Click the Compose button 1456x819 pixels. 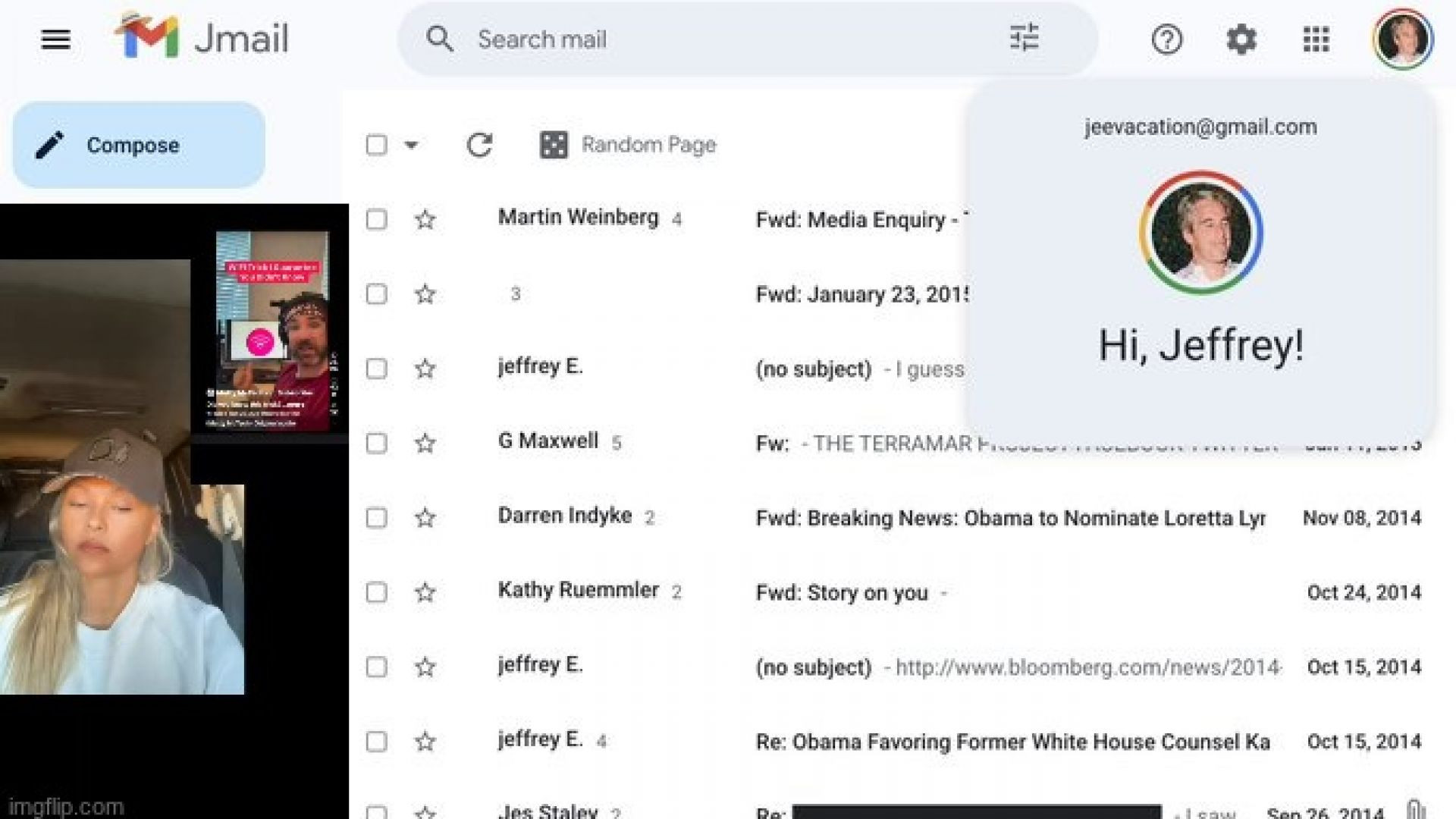click(x=139, y=145)
